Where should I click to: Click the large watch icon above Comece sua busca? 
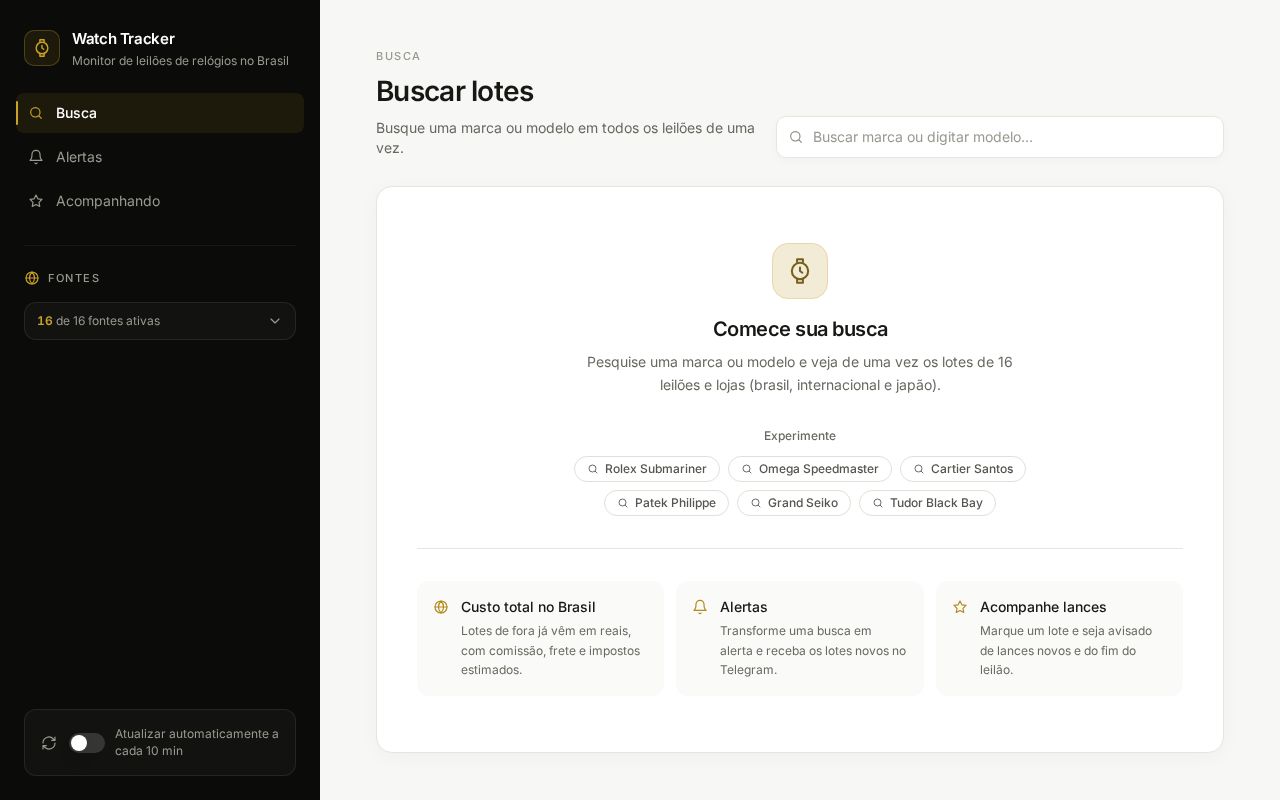pyautogui.click(x=800, y=271)
